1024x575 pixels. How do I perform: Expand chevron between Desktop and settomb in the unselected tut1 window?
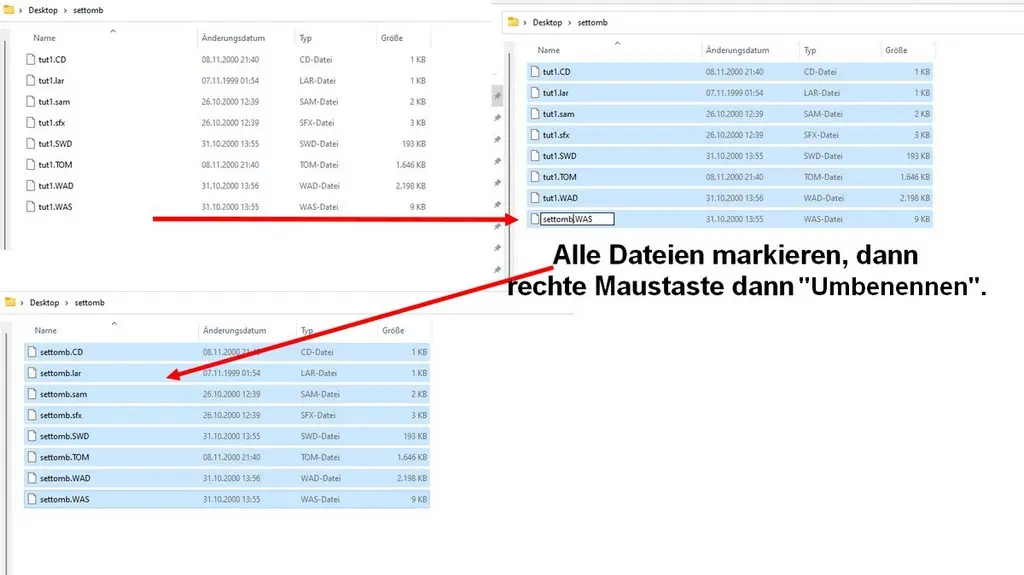click(x=65, y=10)
